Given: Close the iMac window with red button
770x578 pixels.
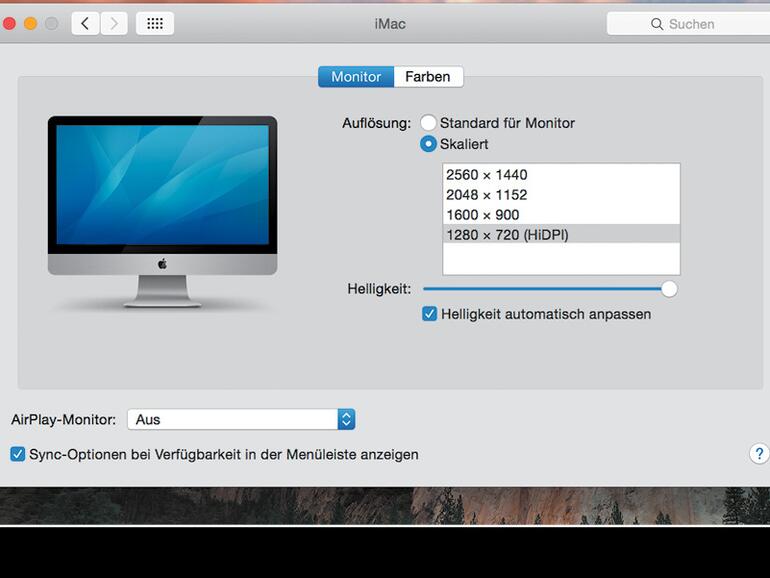Looking at the screenshot, I should pos(9,24).
